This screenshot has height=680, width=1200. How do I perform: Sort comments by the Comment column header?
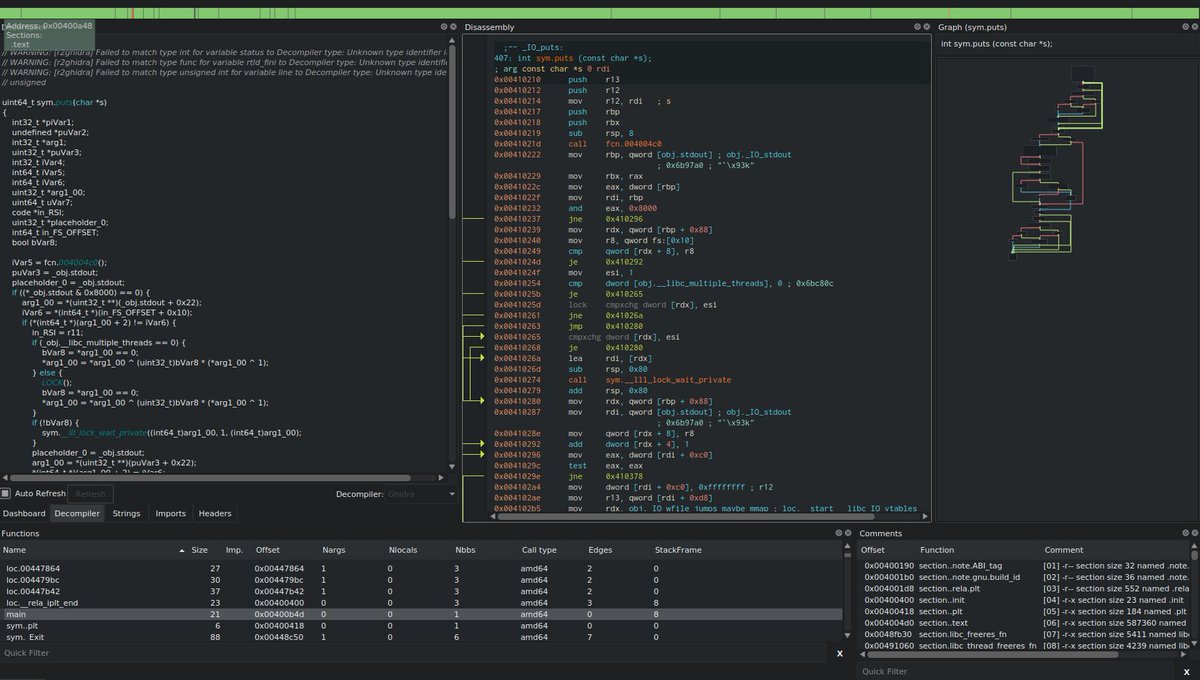tap(1064, 550)
